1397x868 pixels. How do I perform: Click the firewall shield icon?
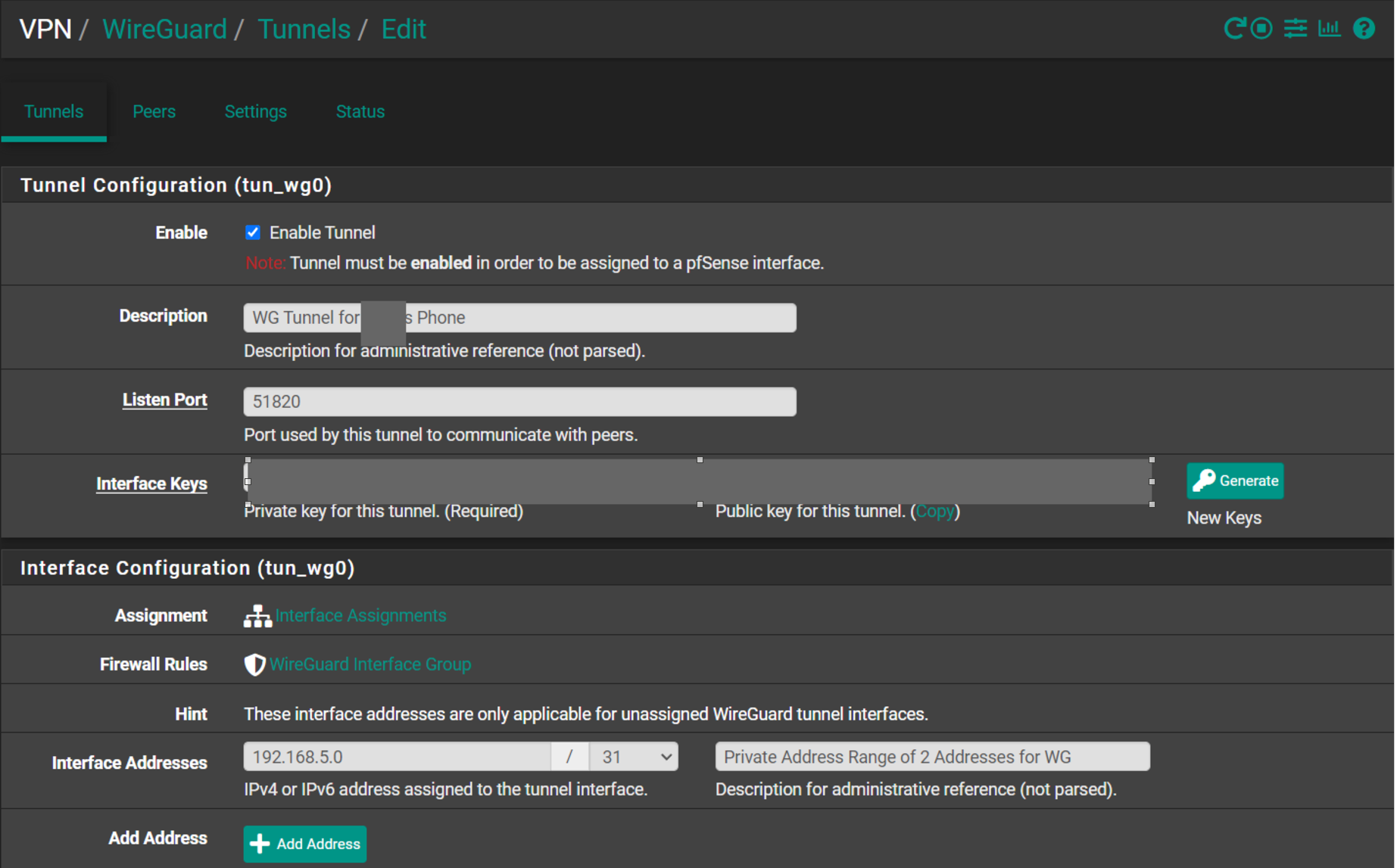point(254,664)
